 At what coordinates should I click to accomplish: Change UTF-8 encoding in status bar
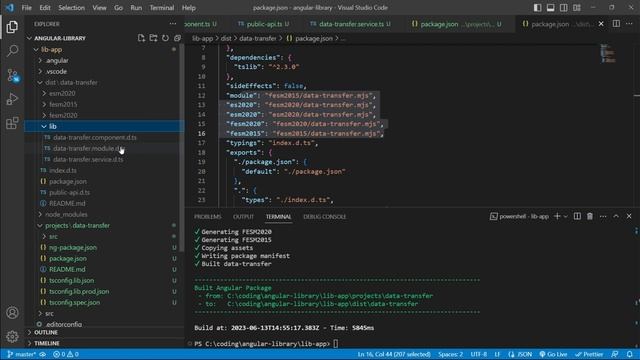(x=479, y=354)
